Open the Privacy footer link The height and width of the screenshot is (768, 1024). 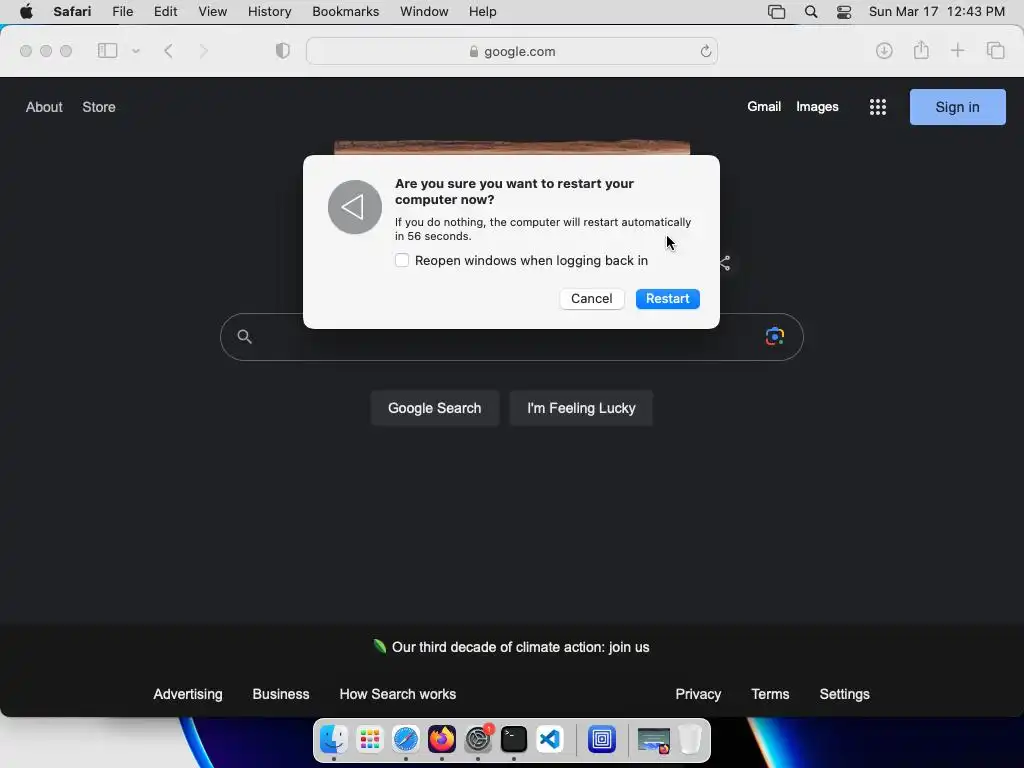click(698, 694)
